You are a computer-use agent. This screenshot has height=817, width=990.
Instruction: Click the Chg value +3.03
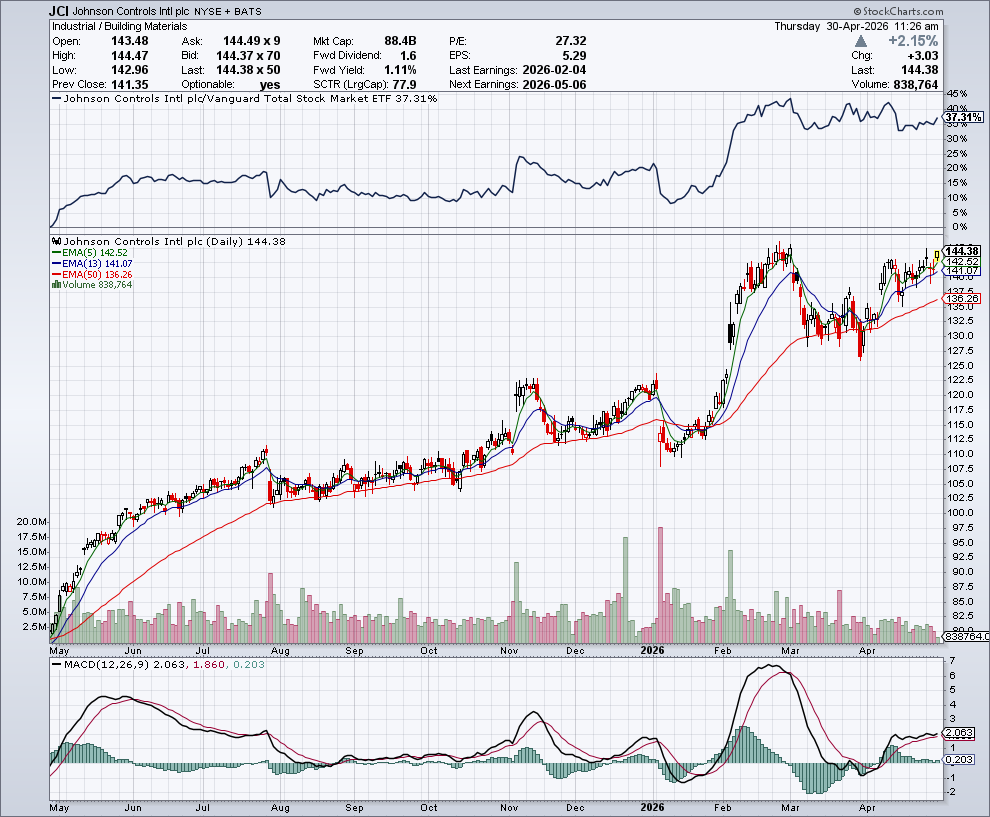(x=922, y=56)
